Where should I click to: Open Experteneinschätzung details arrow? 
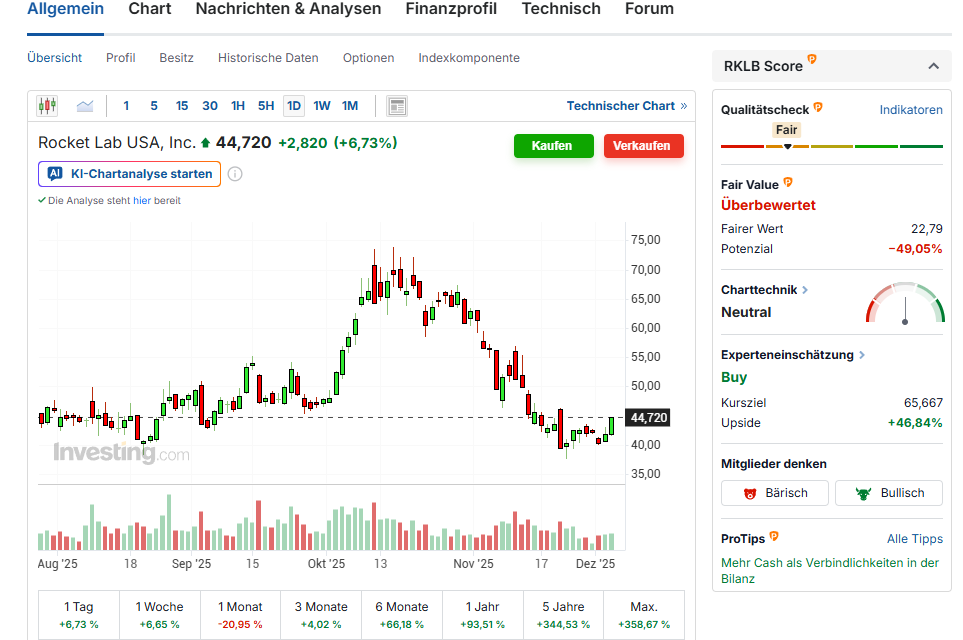click(862, 355)
